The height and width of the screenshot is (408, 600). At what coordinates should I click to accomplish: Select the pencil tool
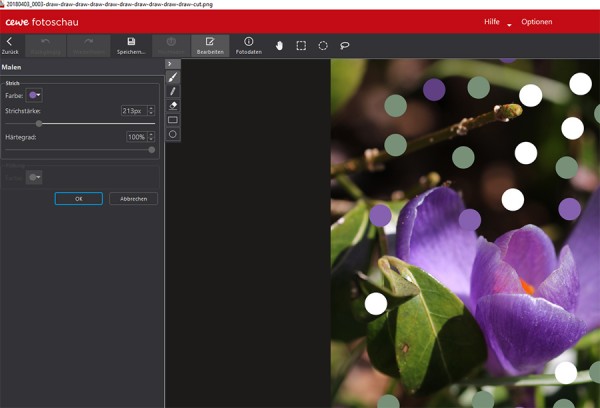click(x=172, y=91)
